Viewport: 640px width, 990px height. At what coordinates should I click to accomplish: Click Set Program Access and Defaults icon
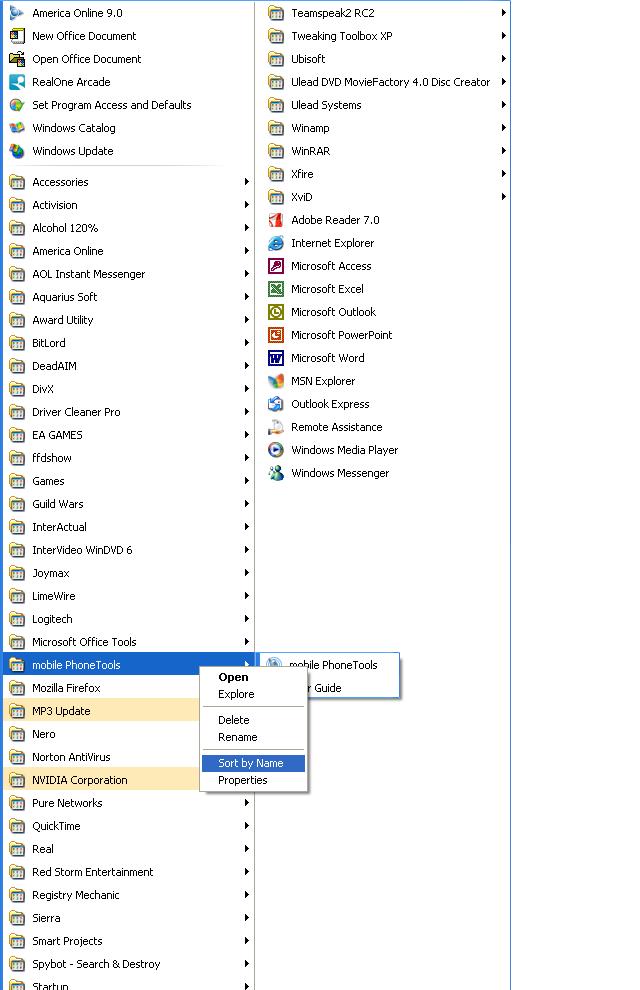click(x=17, y=105)
